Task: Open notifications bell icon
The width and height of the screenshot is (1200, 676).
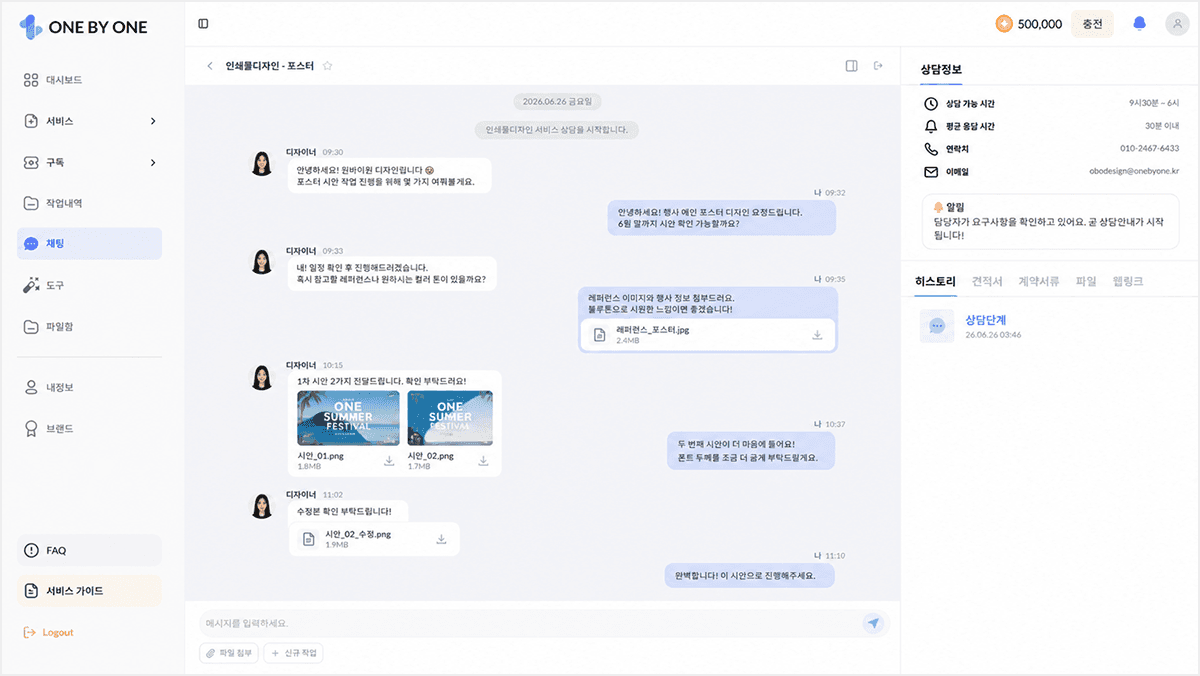Action: [x=1139, y=24]
